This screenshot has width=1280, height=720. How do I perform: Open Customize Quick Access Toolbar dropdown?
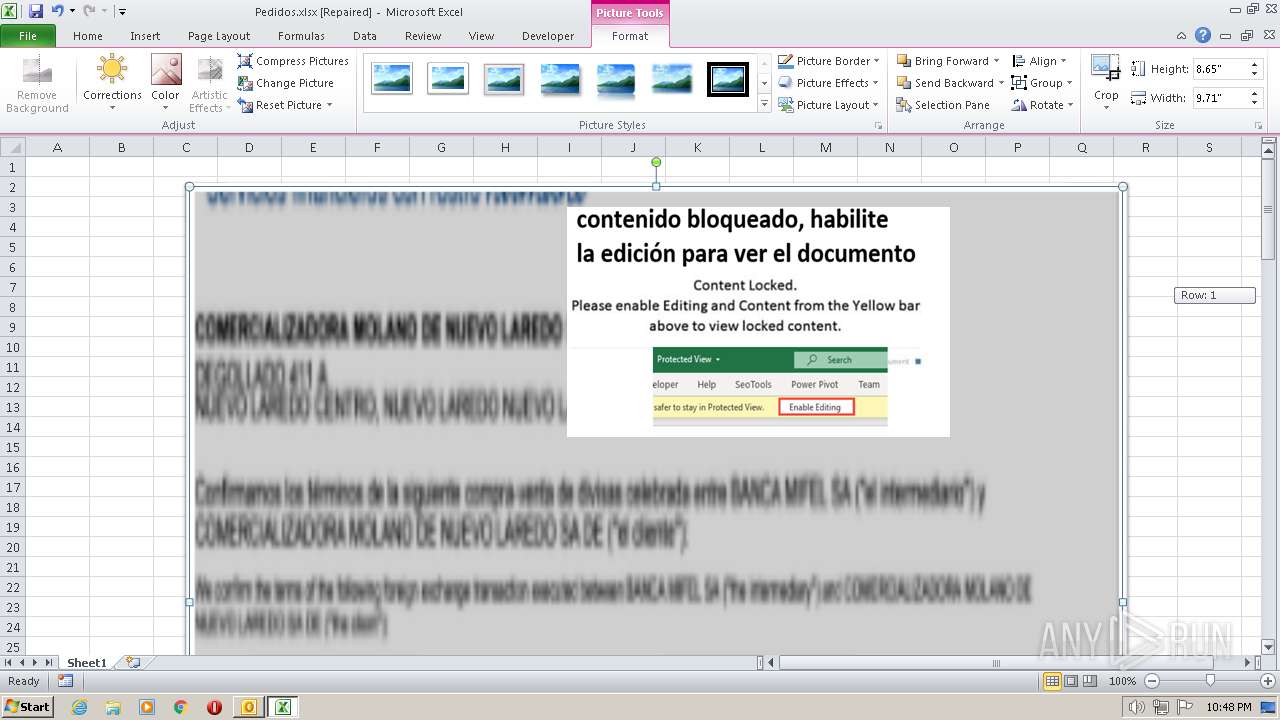(122, 12)
